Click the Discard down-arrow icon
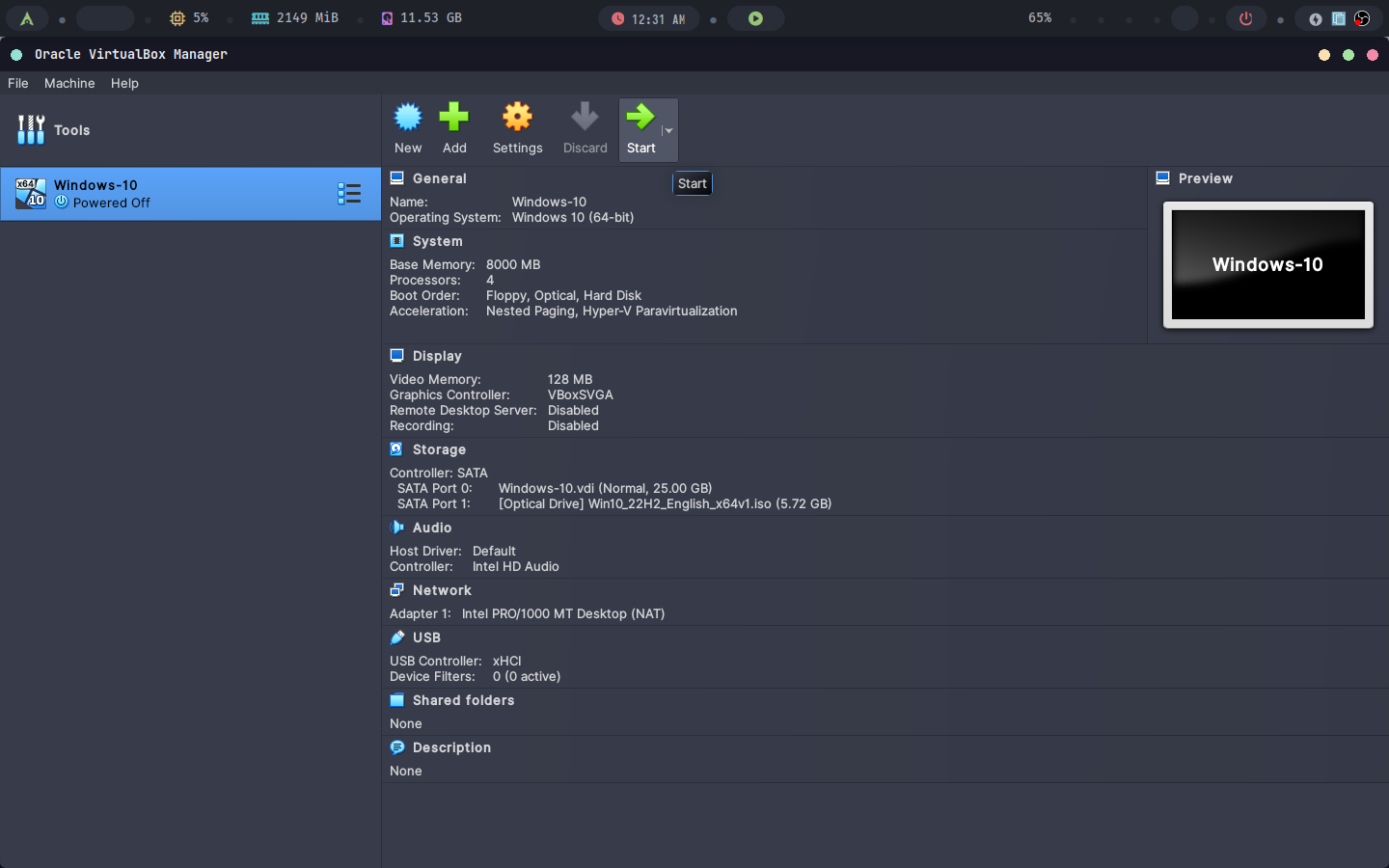Image resolution: width=1389 pixels, height=868 pixels. pos(585,118)
